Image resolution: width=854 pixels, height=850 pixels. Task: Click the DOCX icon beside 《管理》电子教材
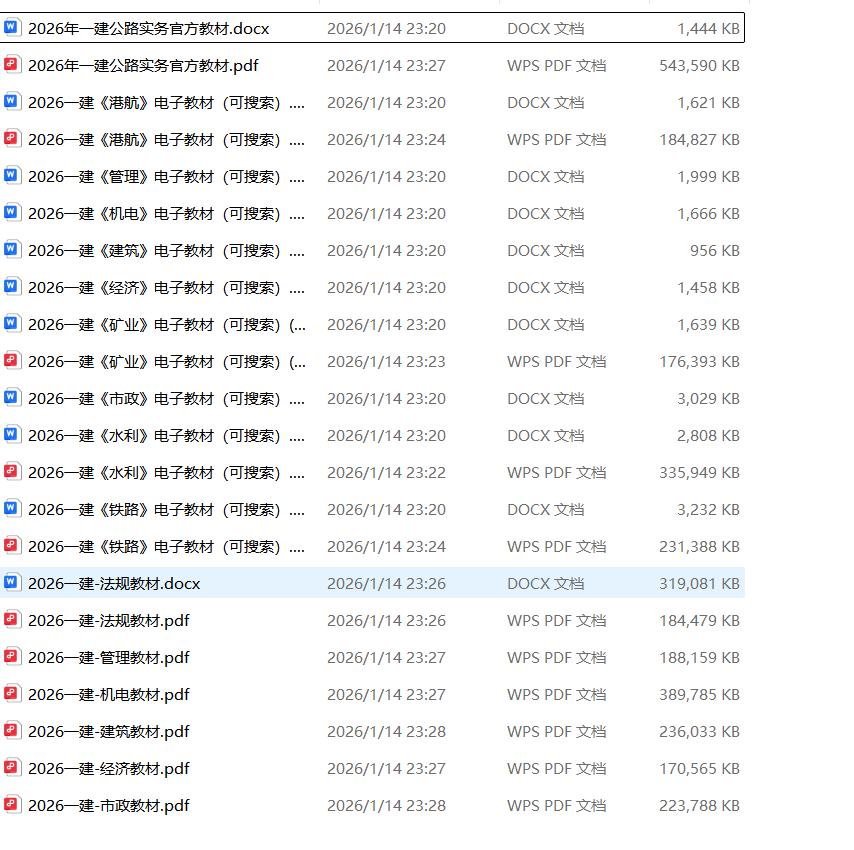[x=12, y=177]
